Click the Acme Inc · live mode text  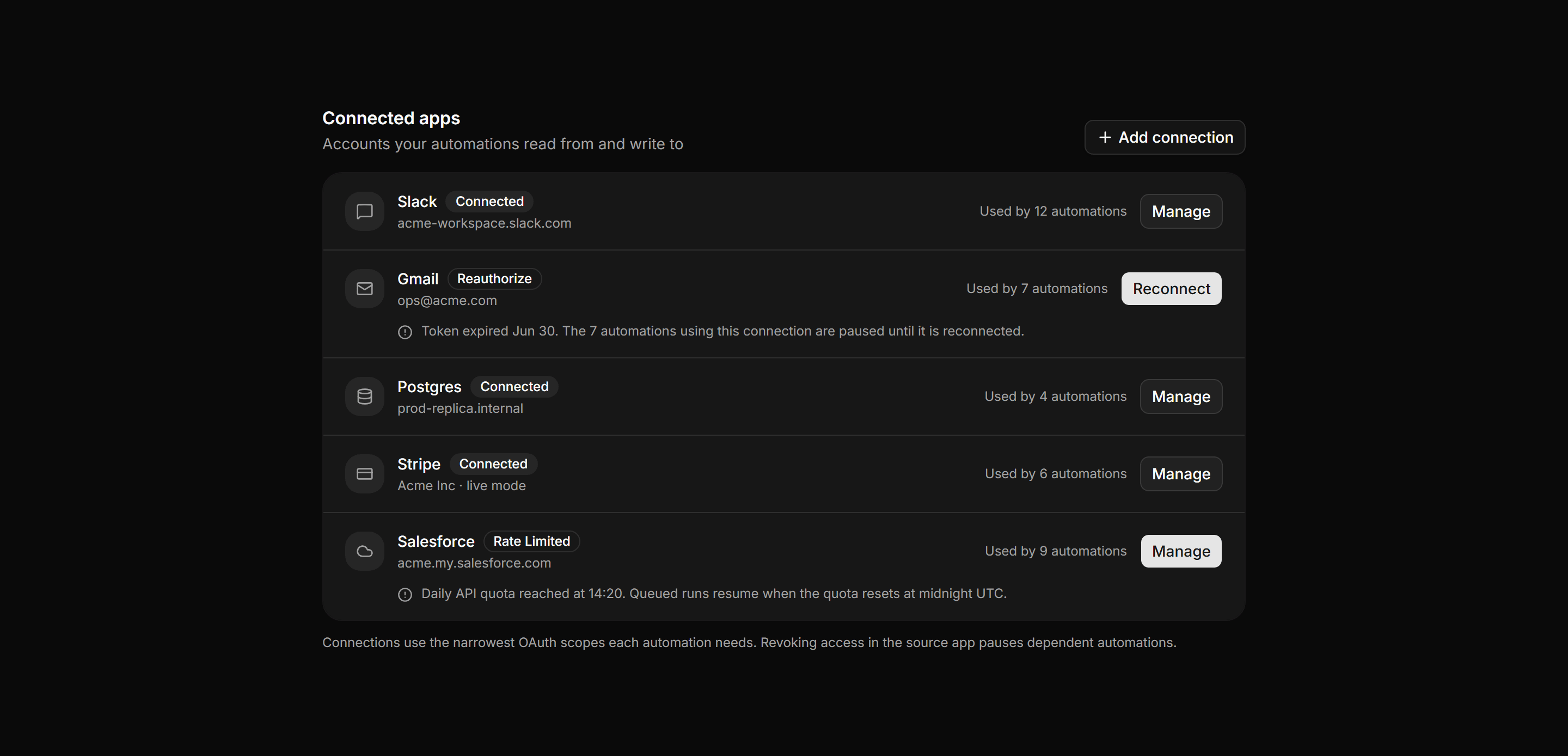(461, 485)
